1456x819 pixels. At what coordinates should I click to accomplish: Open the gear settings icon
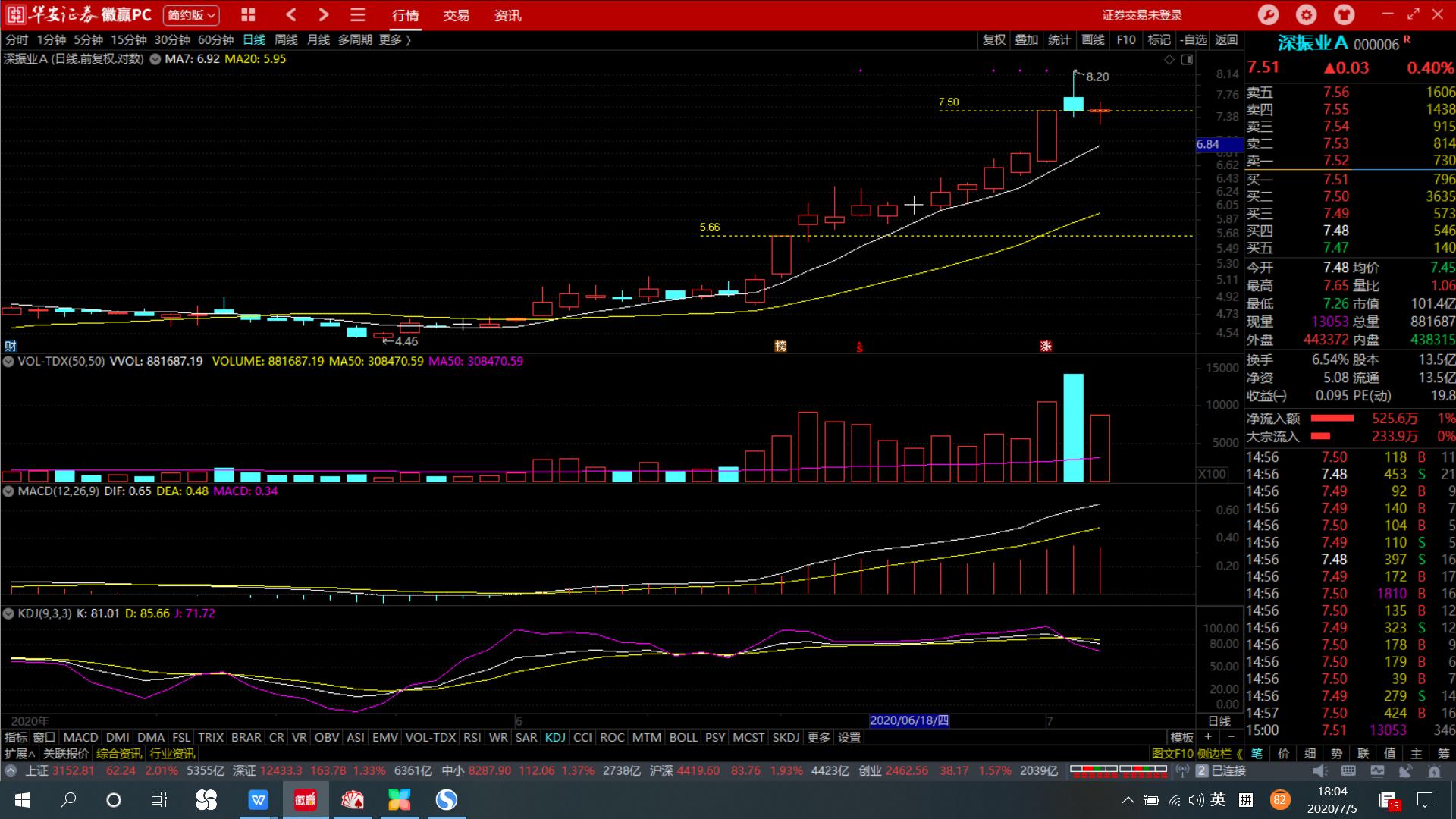1306,14
